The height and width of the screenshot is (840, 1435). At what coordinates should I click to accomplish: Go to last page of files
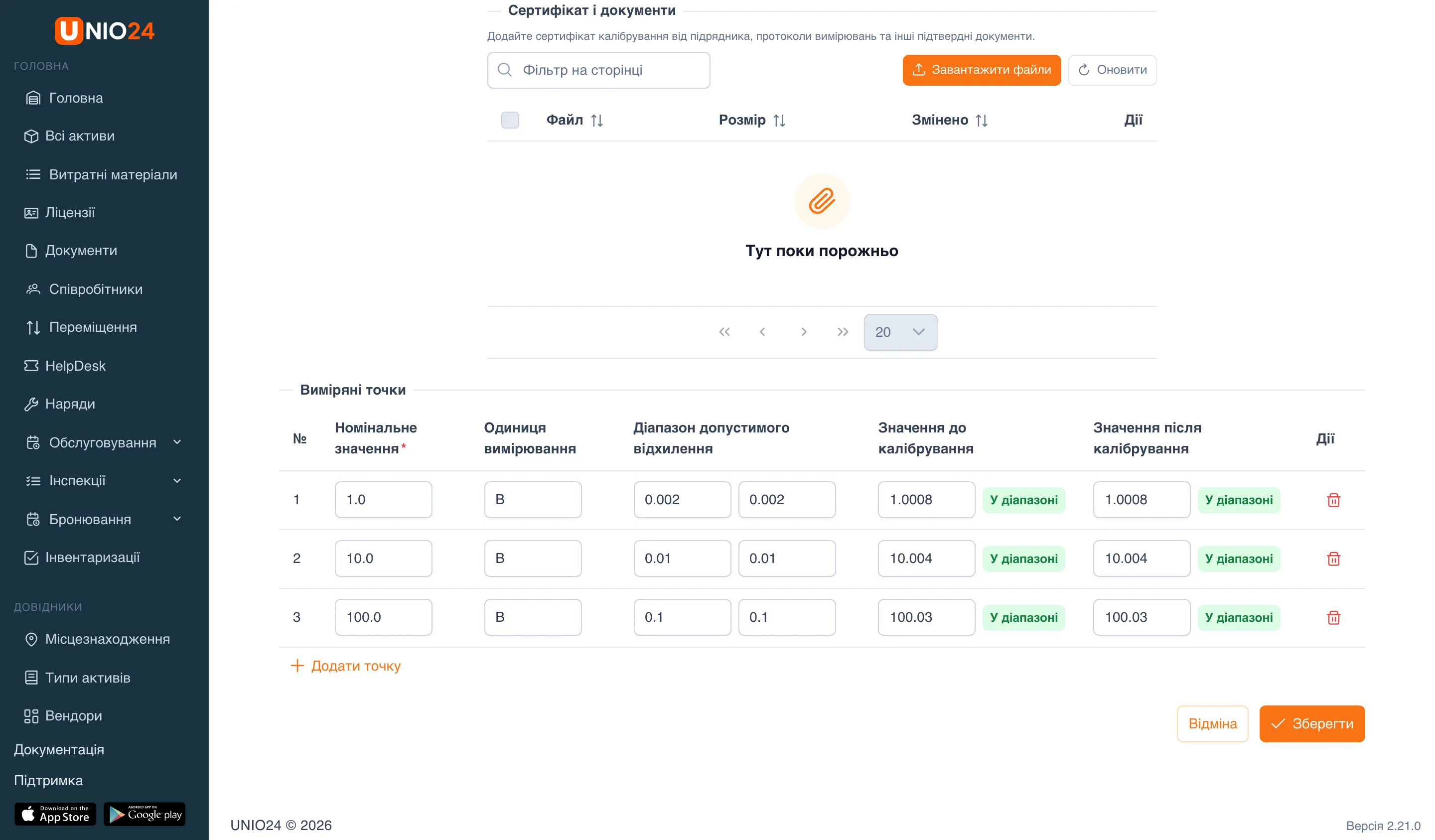tap(843, 332)
